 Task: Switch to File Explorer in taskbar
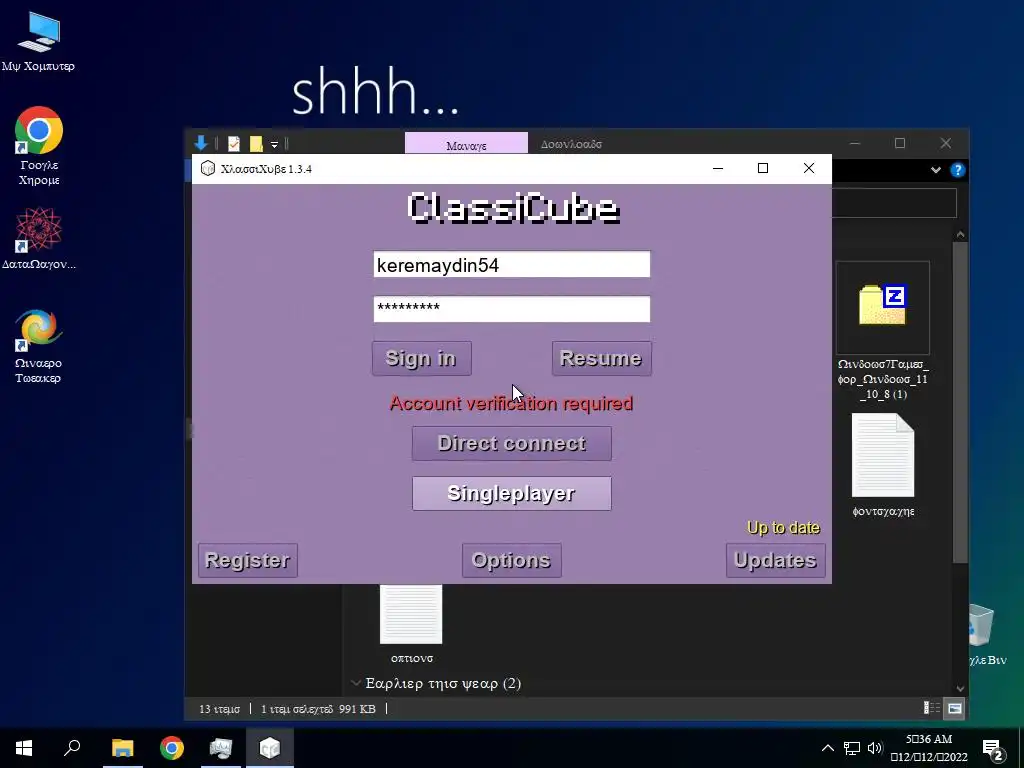(122, 748)
